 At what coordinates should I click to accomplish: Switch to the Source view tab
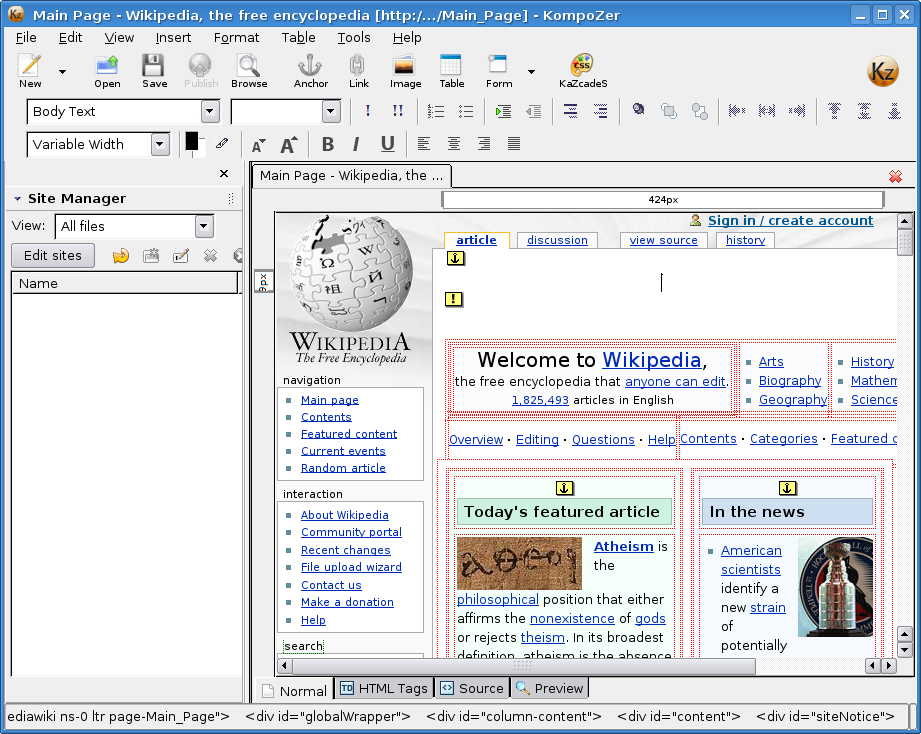[x=472, y=688]
